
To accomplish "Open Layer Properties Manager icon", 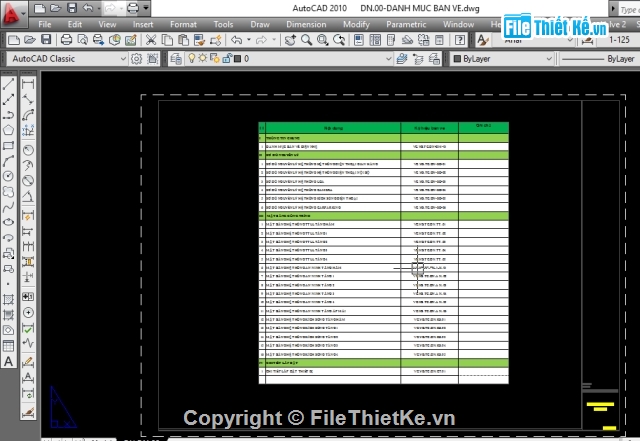I will pyautogui.click(x=176, y=59).
